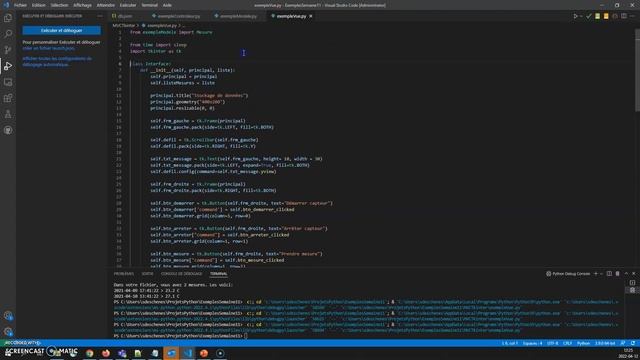Open Run and Debug panel ellipsis menu
Screen dimensions: 640x360
[100, 16]
